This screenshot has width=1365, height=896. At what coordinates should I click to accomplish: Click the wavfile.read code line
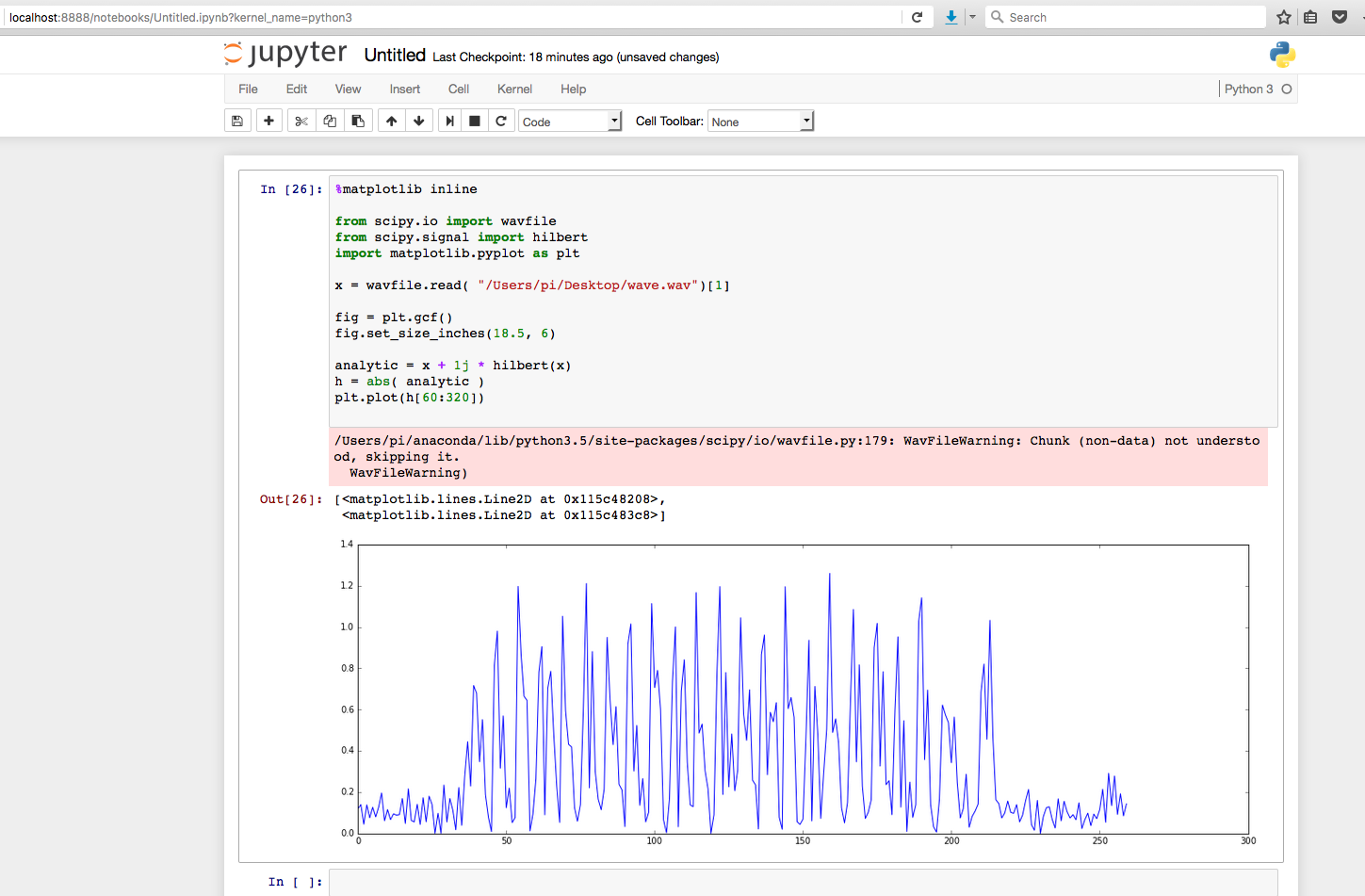[x=532, y=285]
